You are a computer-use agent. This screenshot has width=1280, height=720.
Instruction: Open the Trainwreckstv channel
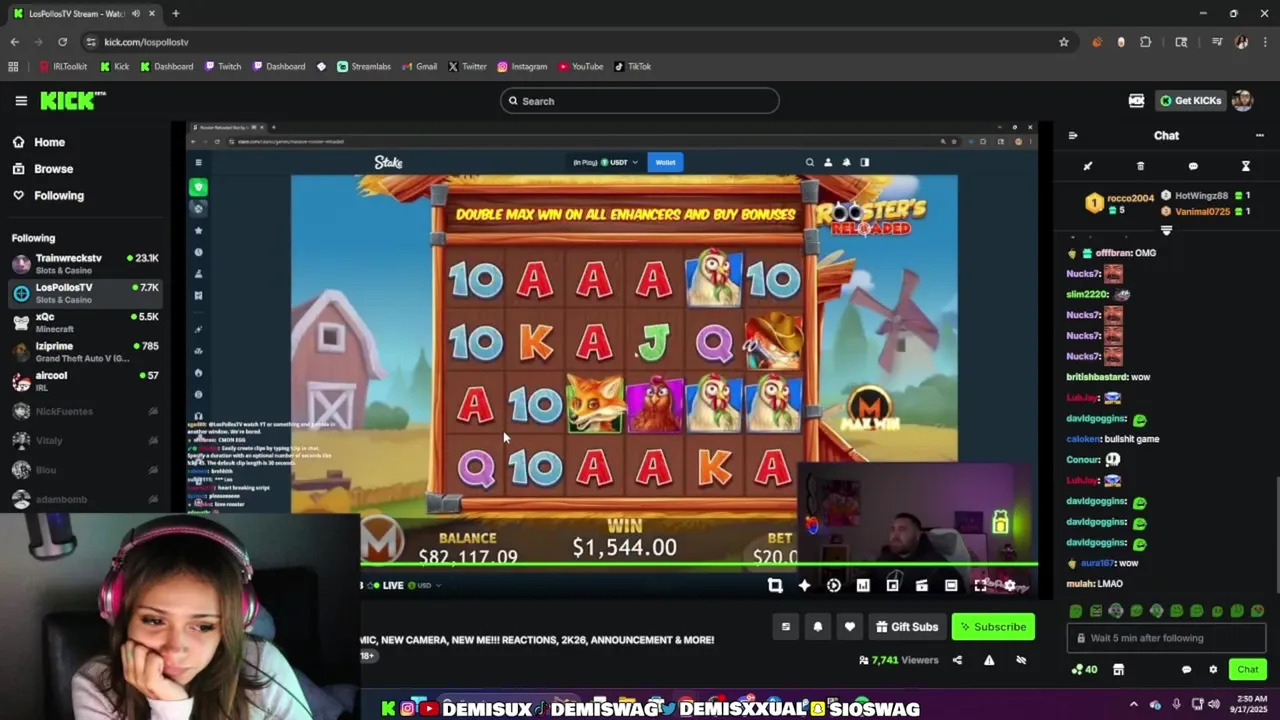click(x=86, y=264)
